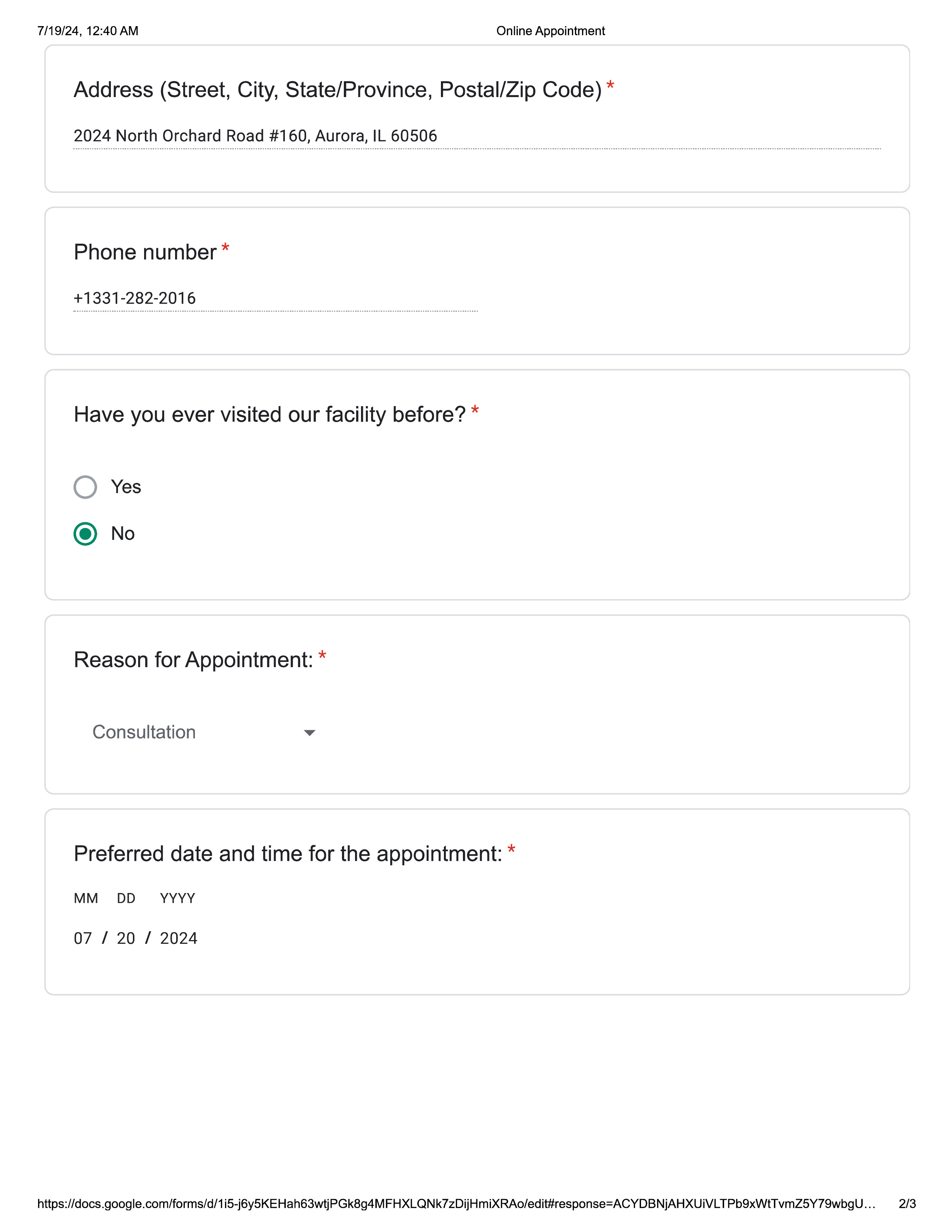This screenshot has height=1232, width=952.
Task: Click the MM label above month
Action: (86, 898)
